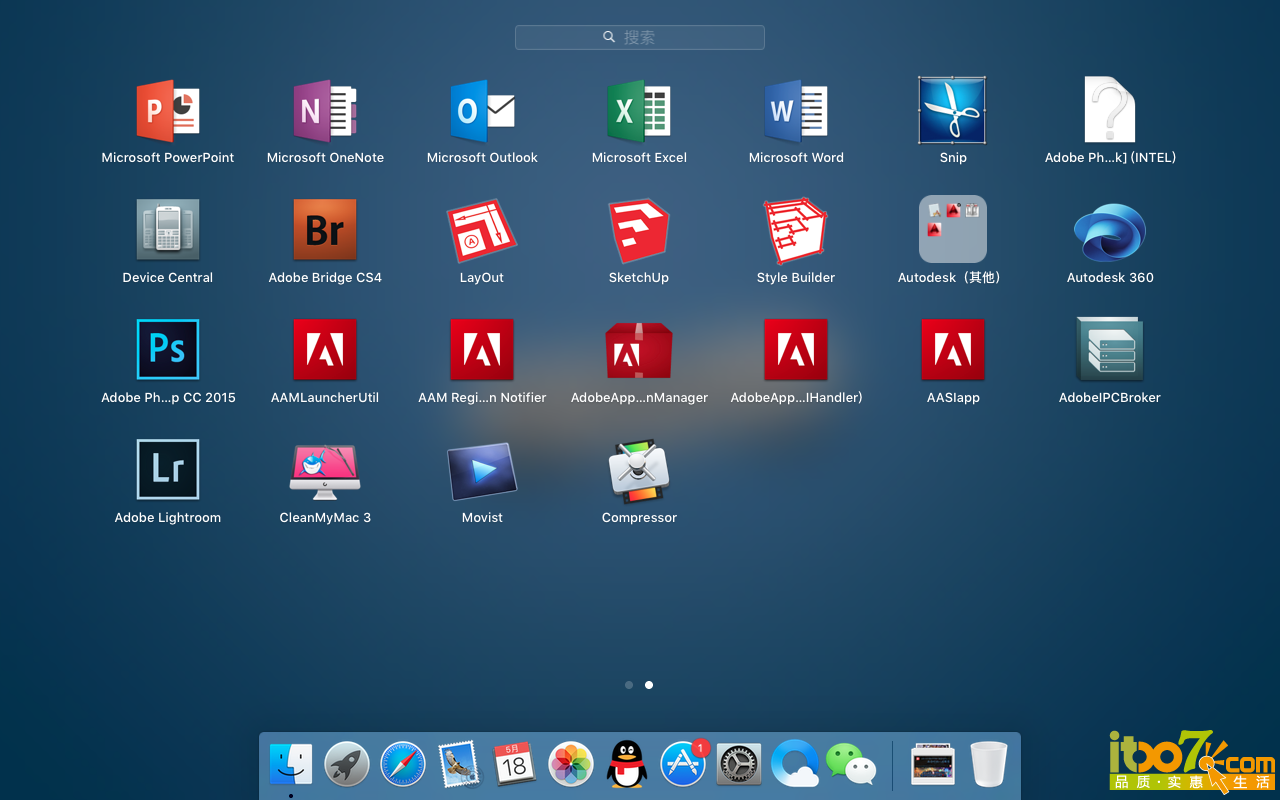Open Microsoft Word
Viewport: 1280px width, 800px height.
tap(796, 111)
